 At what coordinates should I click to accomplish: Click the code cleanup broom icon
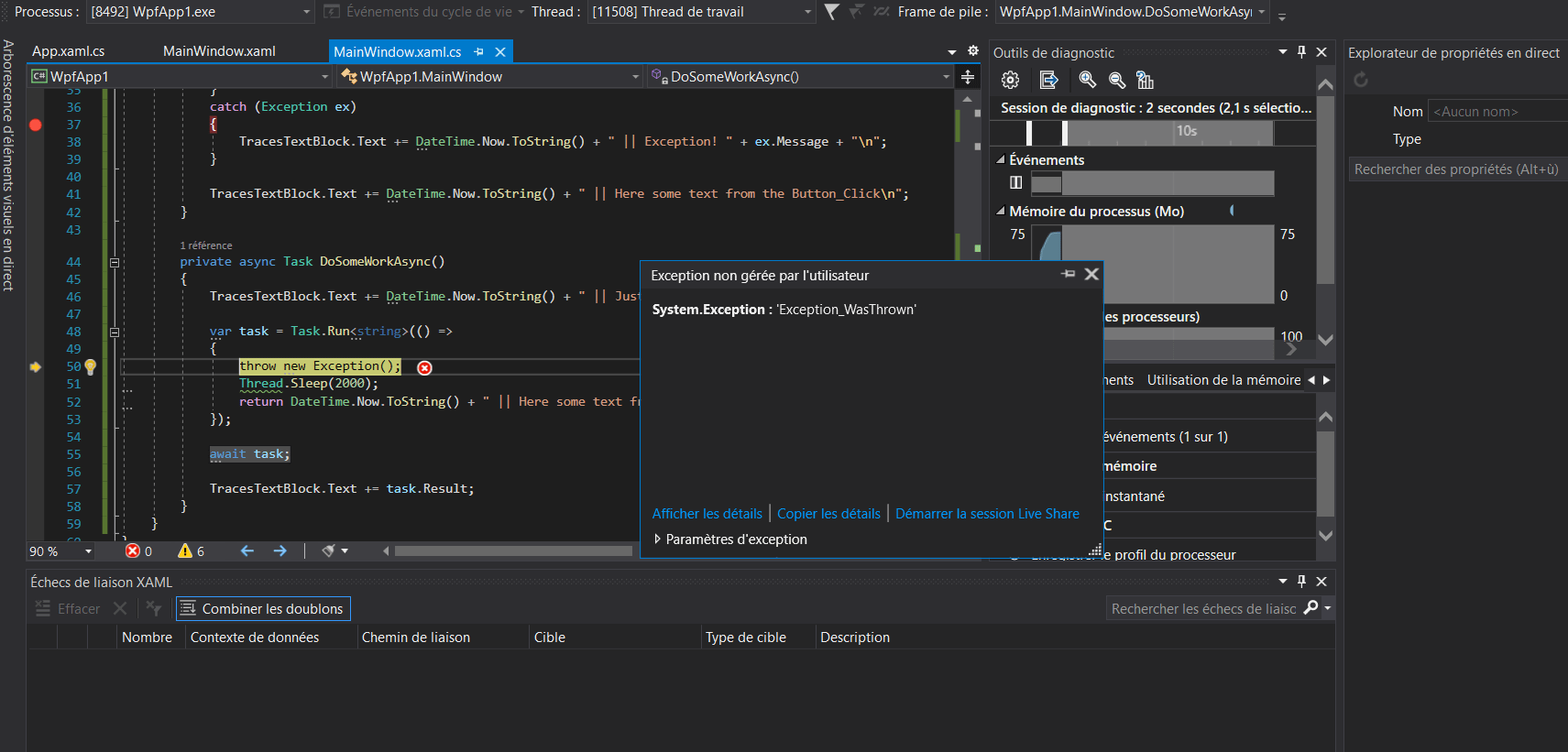click(x=329, y=550)
